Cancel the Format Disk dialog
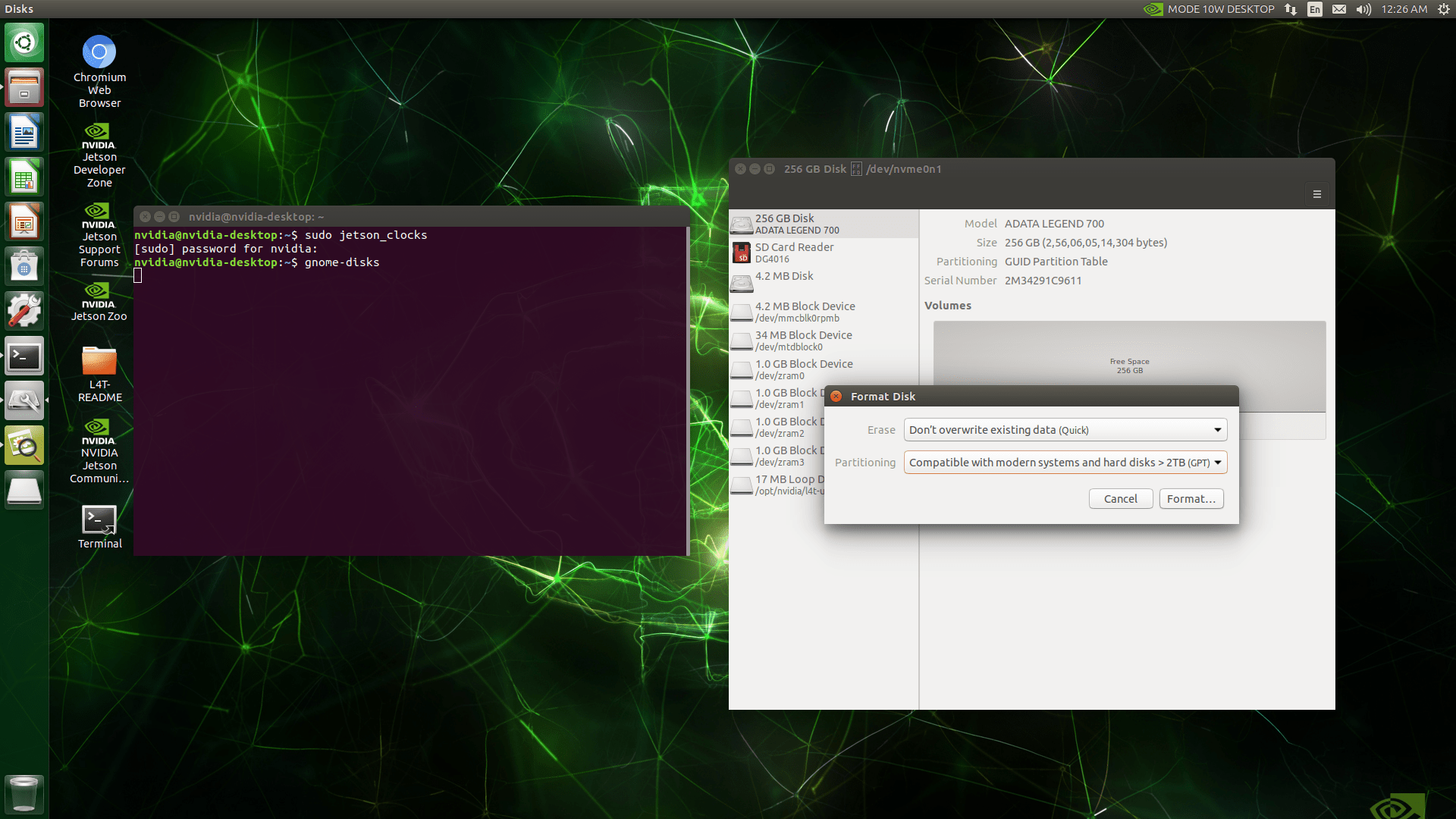Screen dimensions: 1456x819 (x=1120, y=499)
